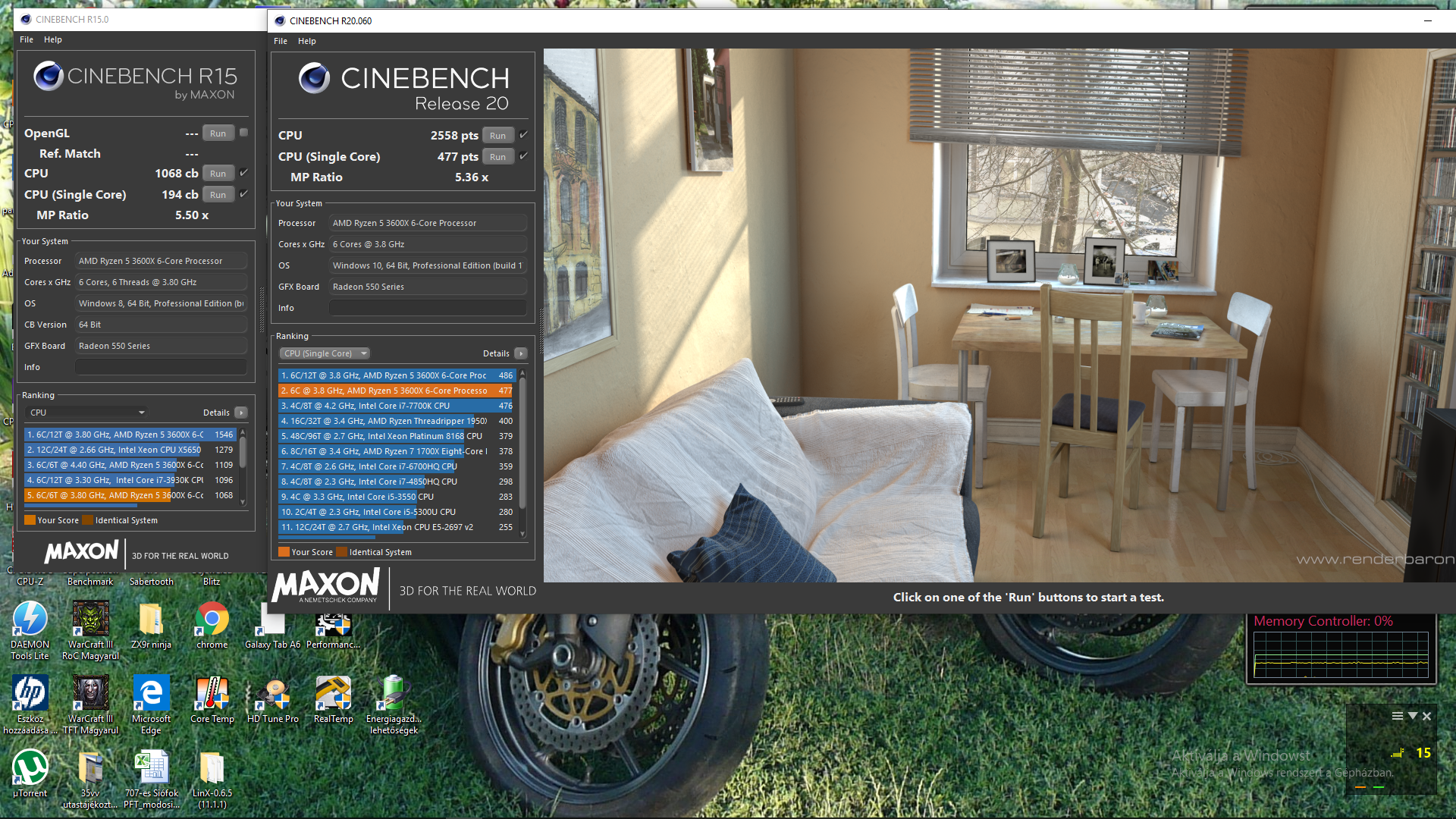Click the R15 Info input field
The image size is (1456, 819).
click(161, 367)
